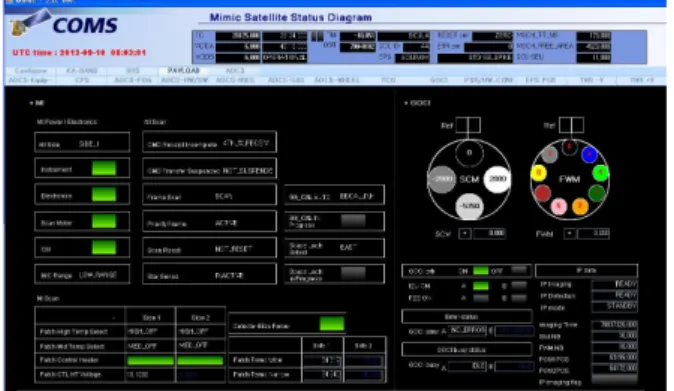This screenshot has height=391, width=674.
Task: Select the bottom light-gray SCM wheel circle
Action: pyautogui.click(x=469, y=206)
